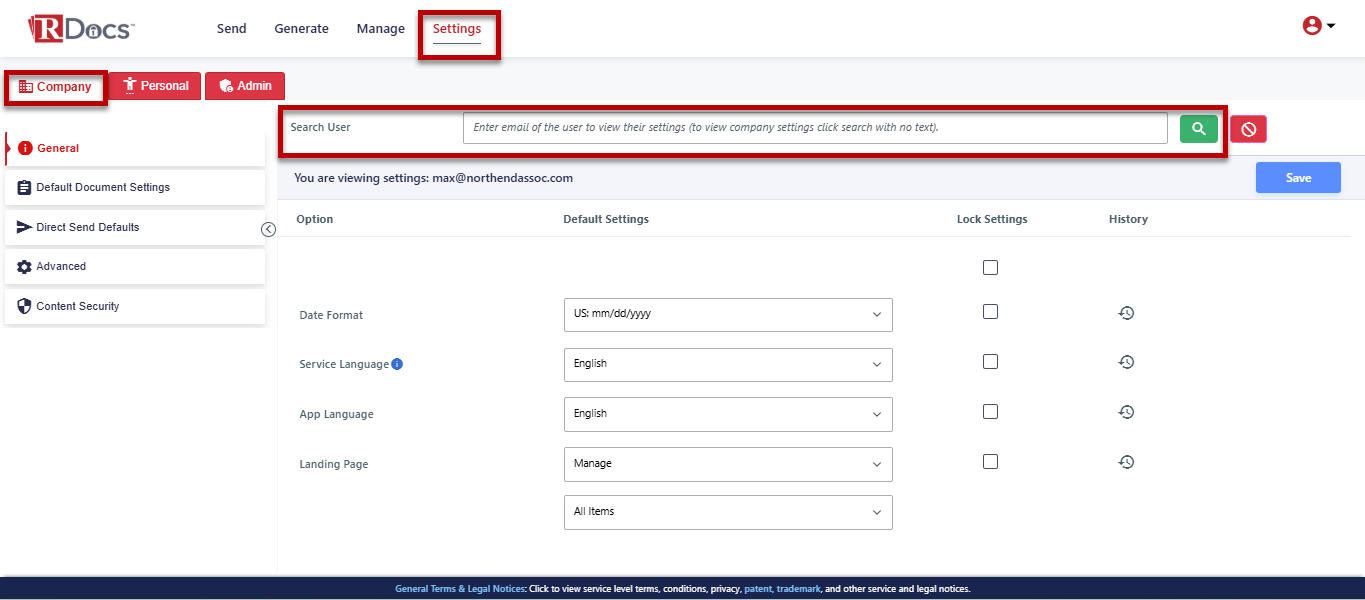The width and height of the screenshot is (1365, 600).
Task: Click the Search User email field
Action: pos(814,128)
